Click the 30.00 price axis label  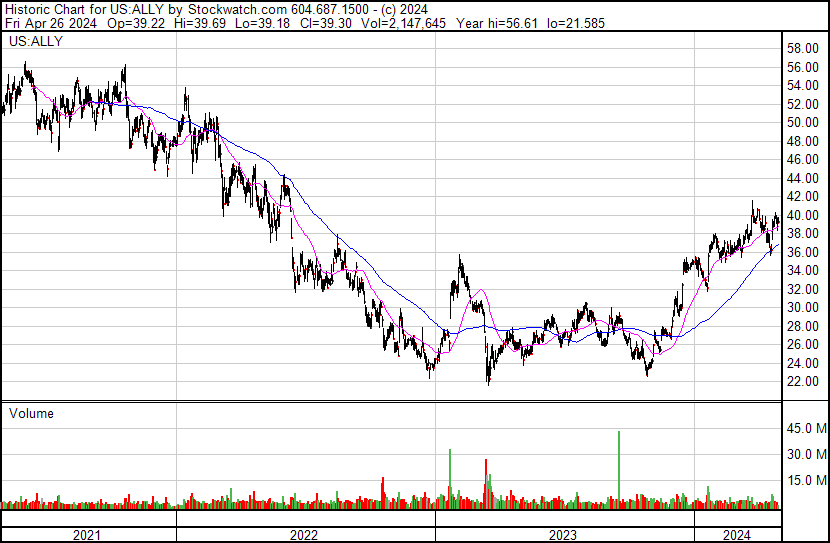pos(802,307)
